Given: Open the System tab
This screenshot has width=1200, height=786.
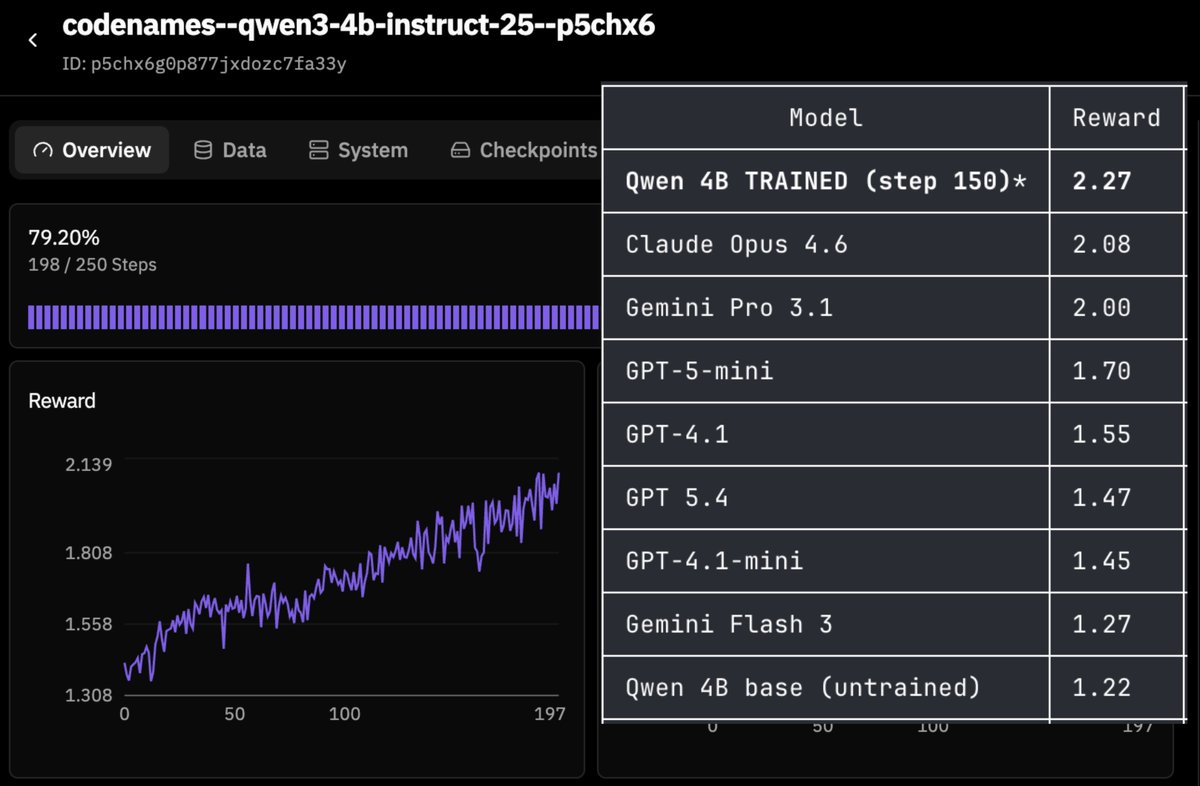Looking at the screenshot, I should 359,150.
